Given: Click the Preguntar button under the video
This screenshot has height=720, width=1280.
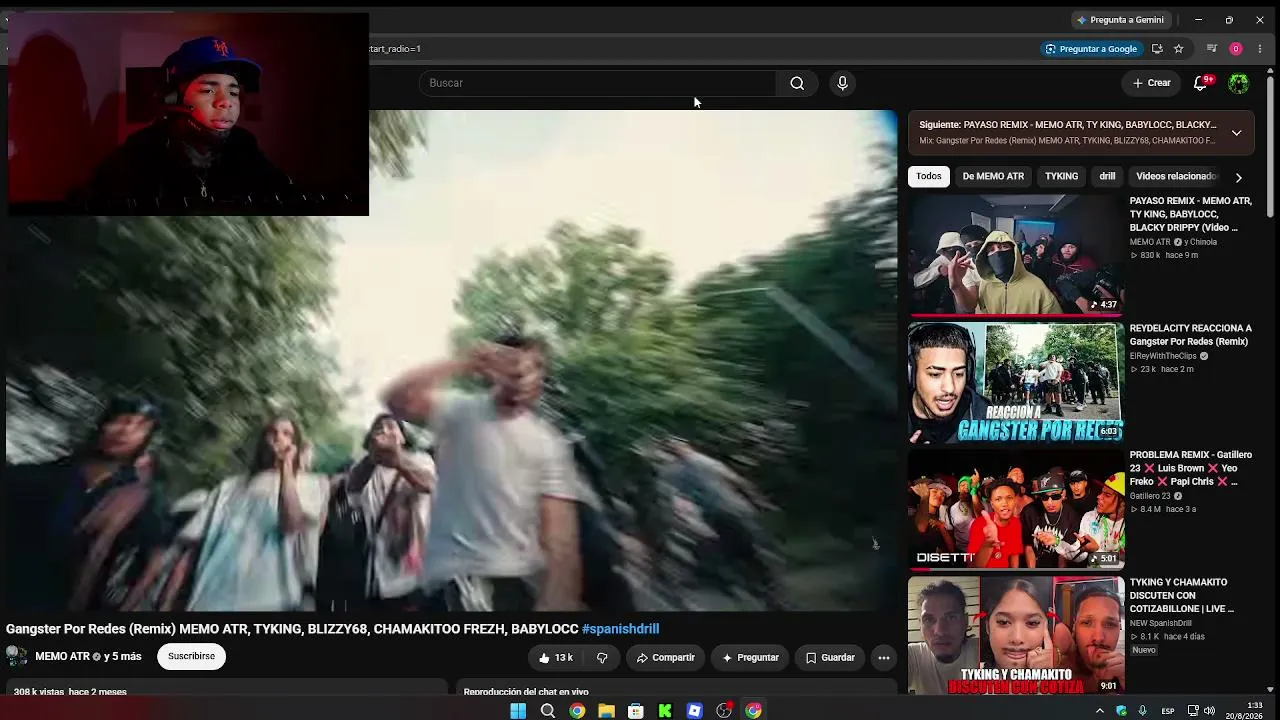Looking at the screenshot, I should click(x=750, y=657).
